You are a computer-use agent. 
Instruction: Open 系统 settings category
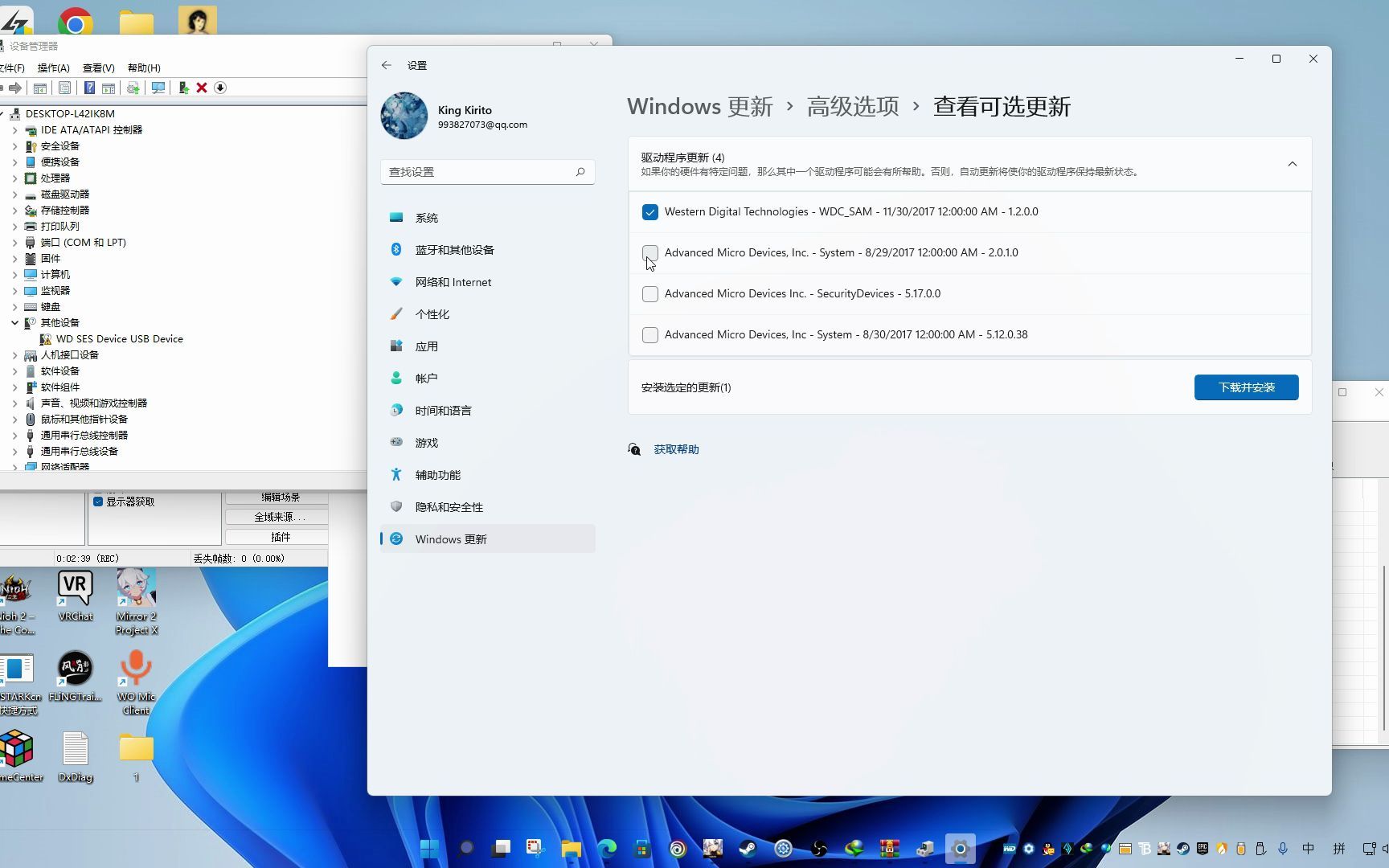(x=488, y=218)
